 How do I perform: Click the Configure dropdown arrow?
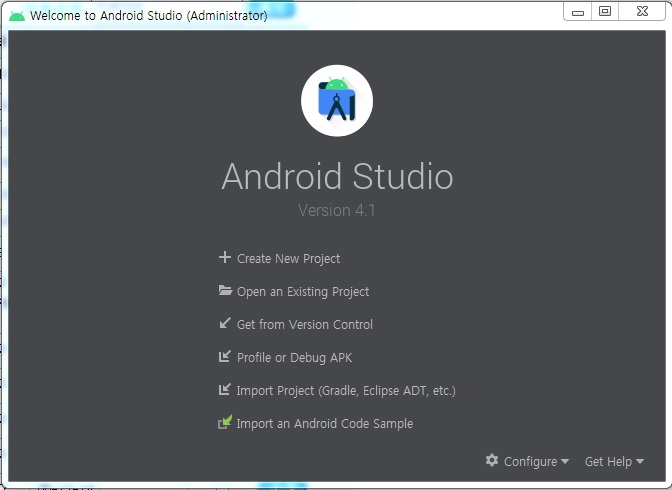565,461
